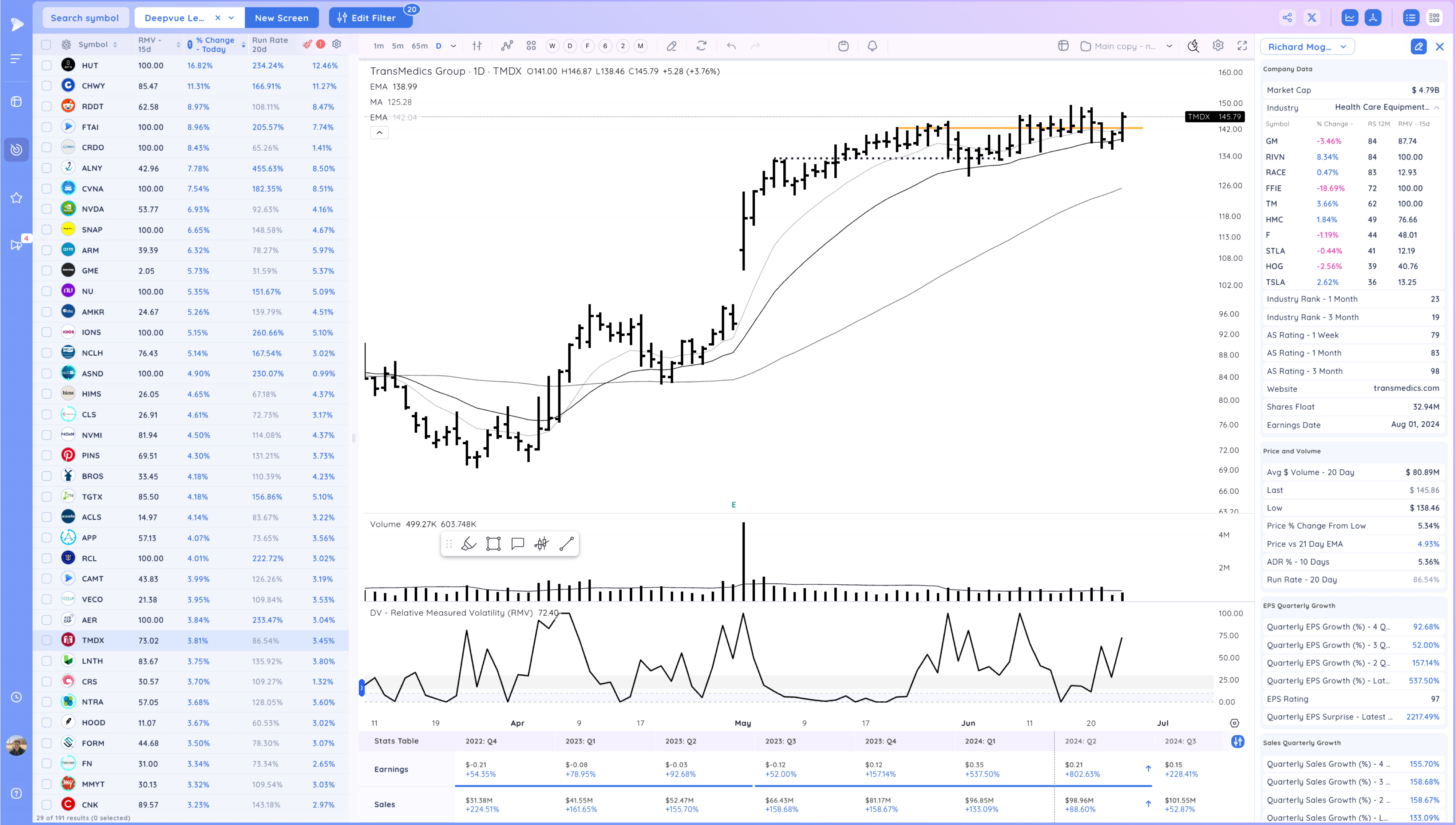Open the calendar icon in chart toolbar
This screenshot has height=825, width=1456.
point(843,46)
